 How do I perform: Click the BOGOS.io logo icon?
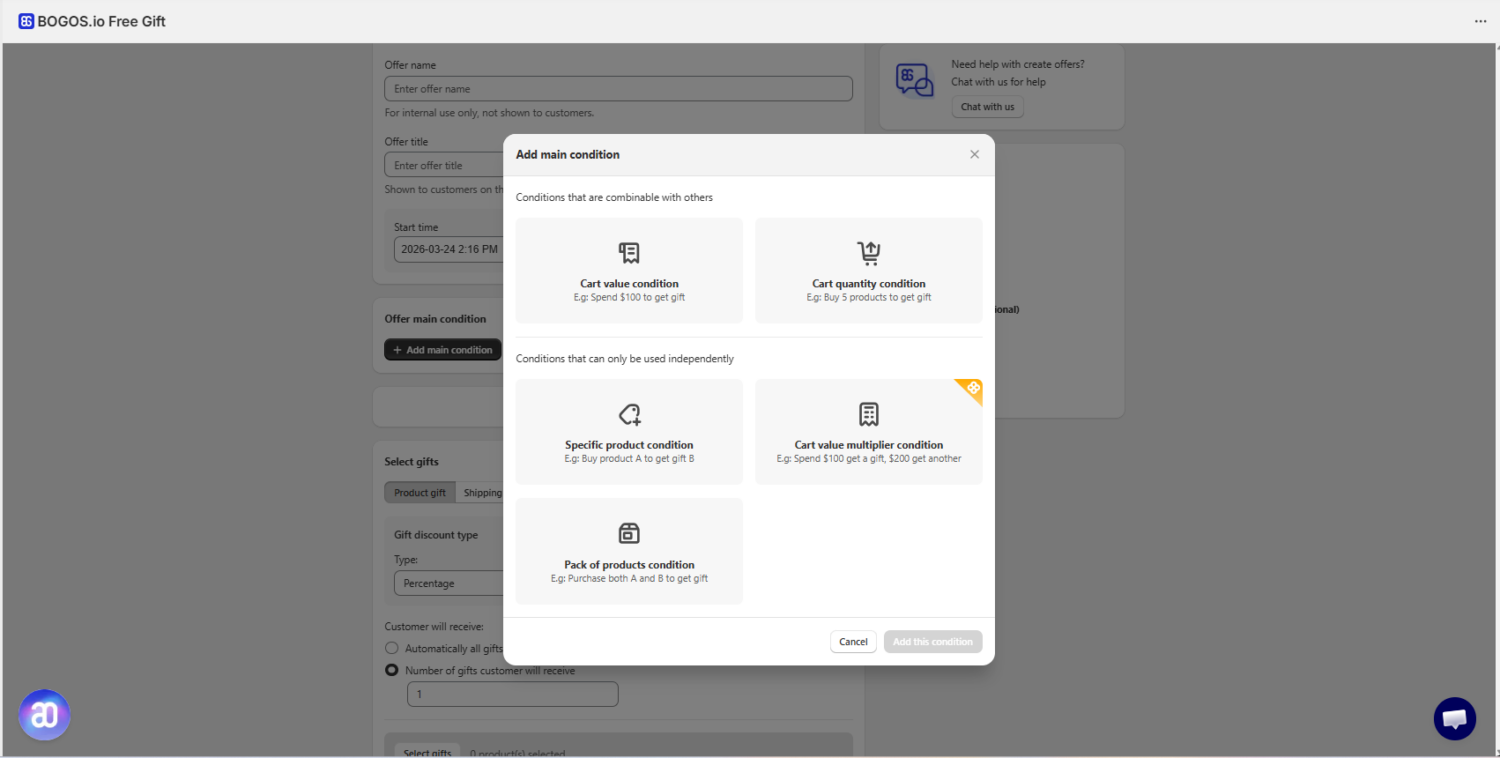click(26, 21)
